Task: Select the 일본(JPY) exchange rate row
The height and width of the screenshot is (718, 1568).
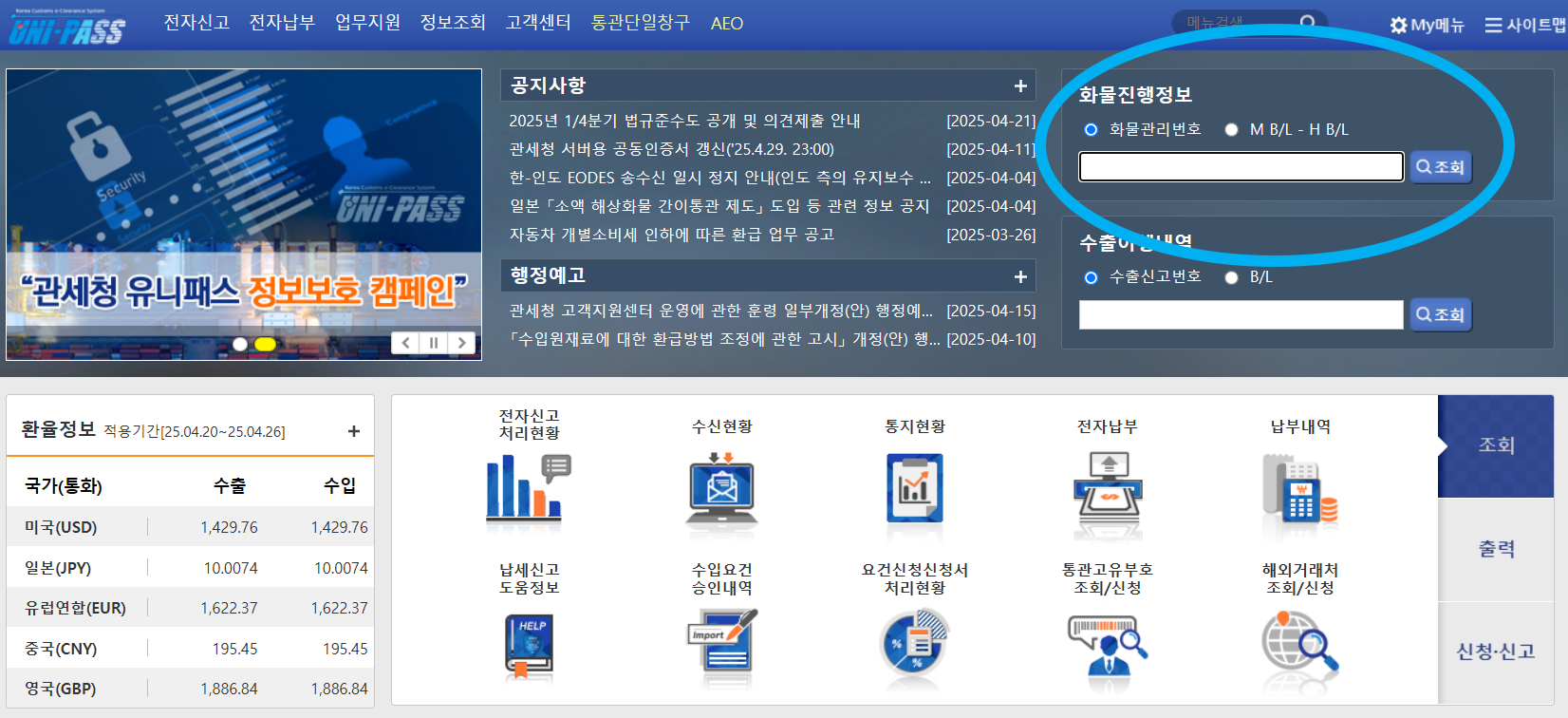Action: click(x=190, y=568)
